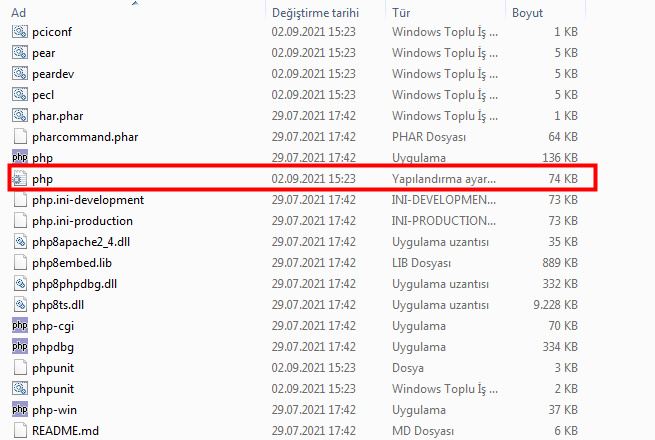
Task: Click the pciconf batch file icon
Action: [x=20, y=32]
